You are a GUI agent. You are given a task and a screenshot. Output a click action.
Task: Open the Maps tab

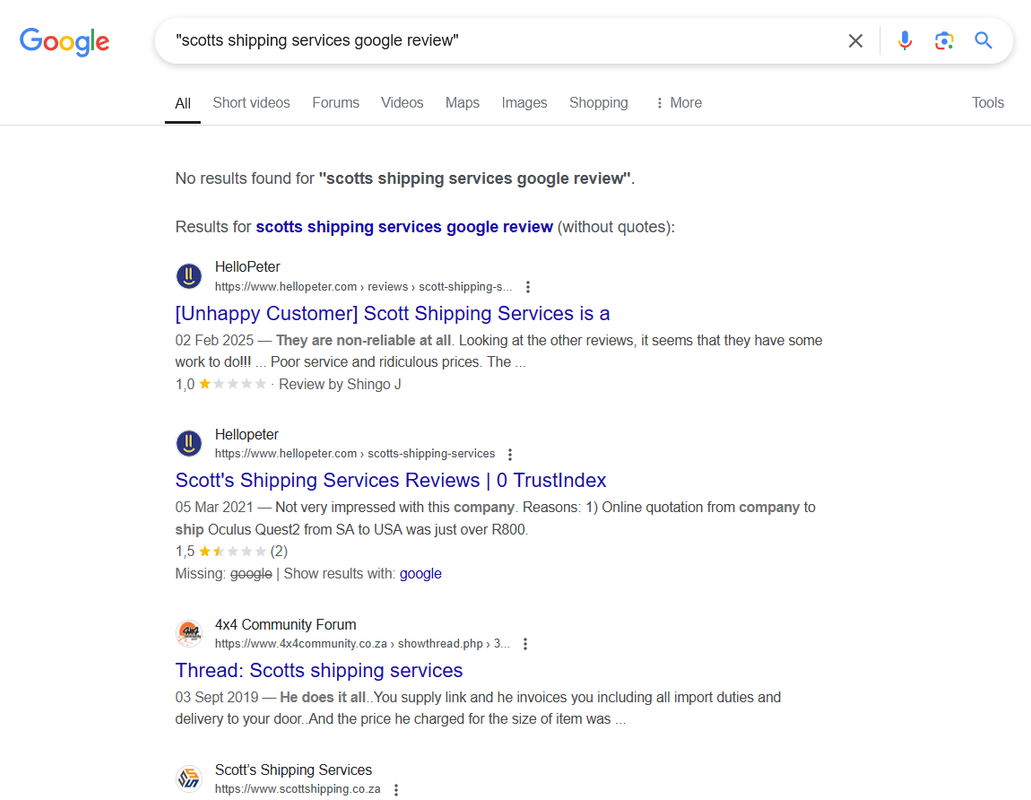coord(462,103)
